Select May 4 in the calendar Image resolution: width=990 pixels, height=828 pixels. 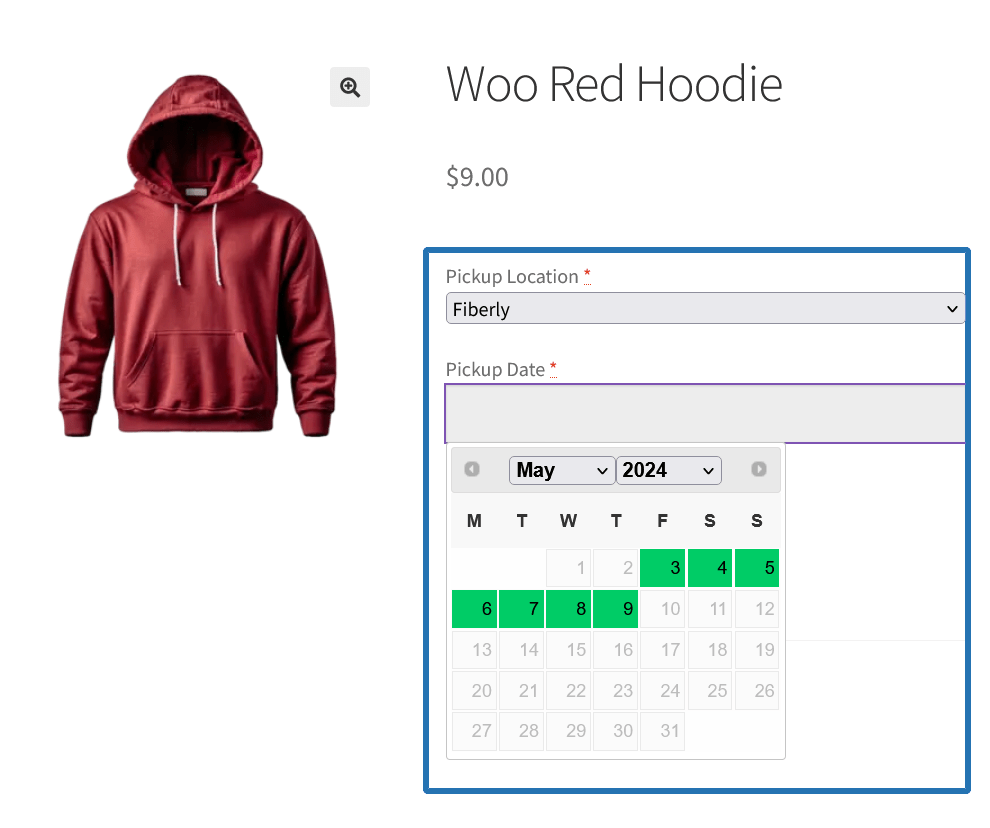coord(710,567)
